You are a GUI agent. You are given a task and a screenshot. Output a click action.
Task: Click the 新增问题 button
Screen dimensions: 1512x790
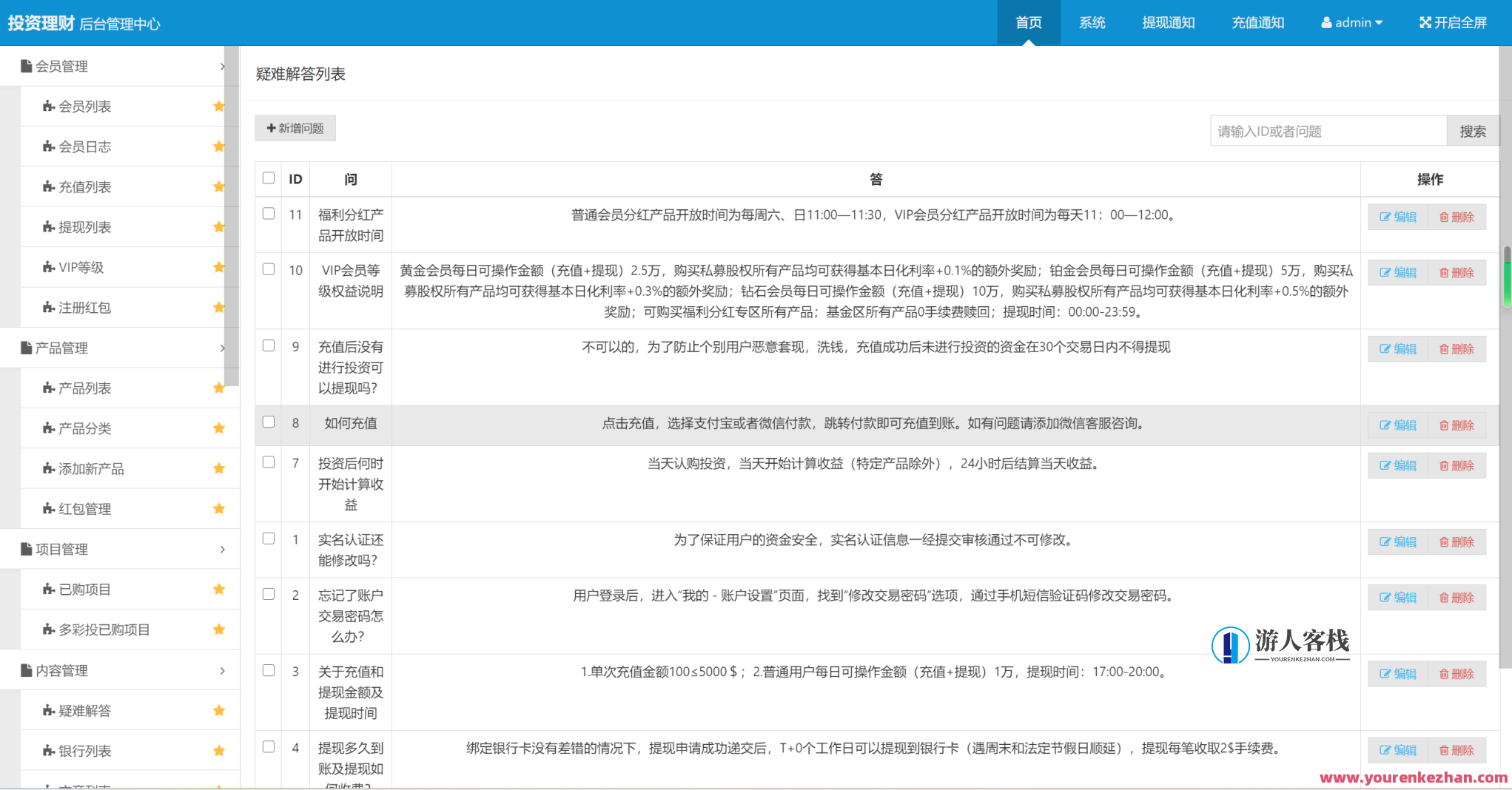coord(295,128)
